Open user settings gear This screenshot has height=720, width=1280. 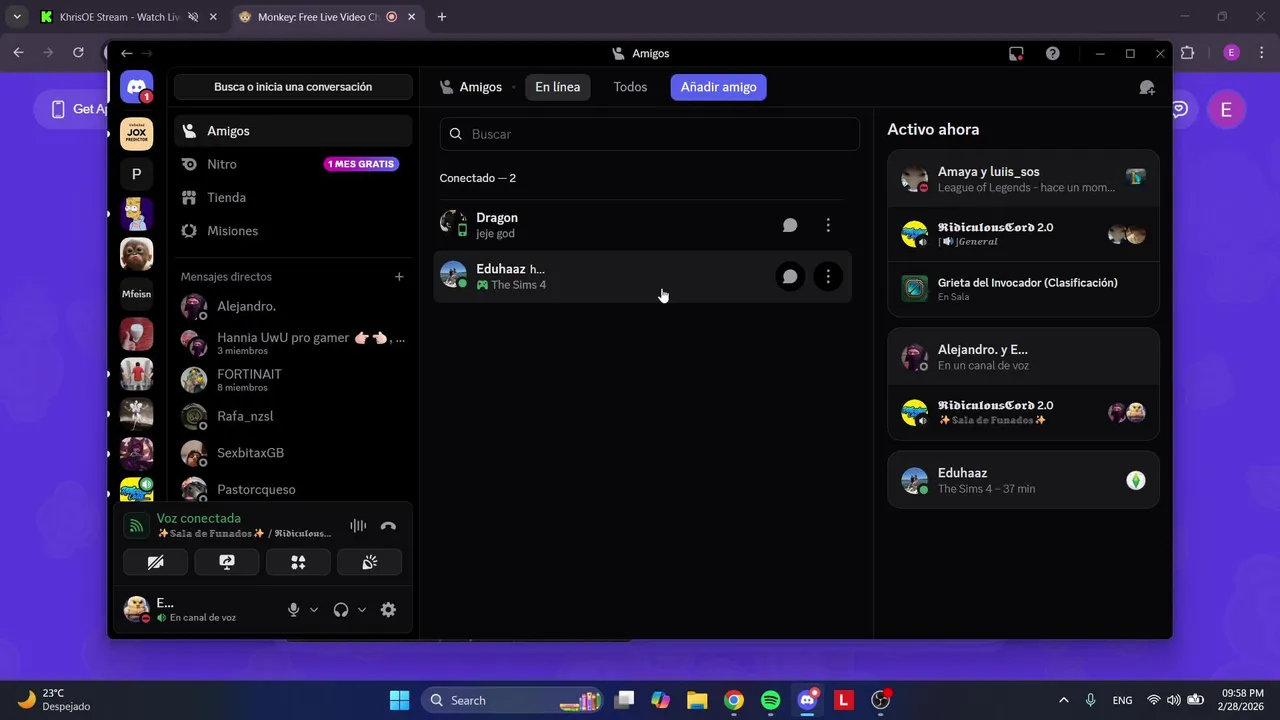point(388,610)
